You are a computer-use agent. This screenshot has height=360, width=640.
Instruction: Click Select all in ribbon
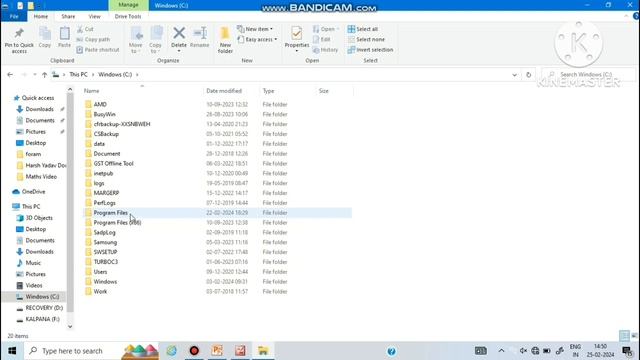point(363,29)
